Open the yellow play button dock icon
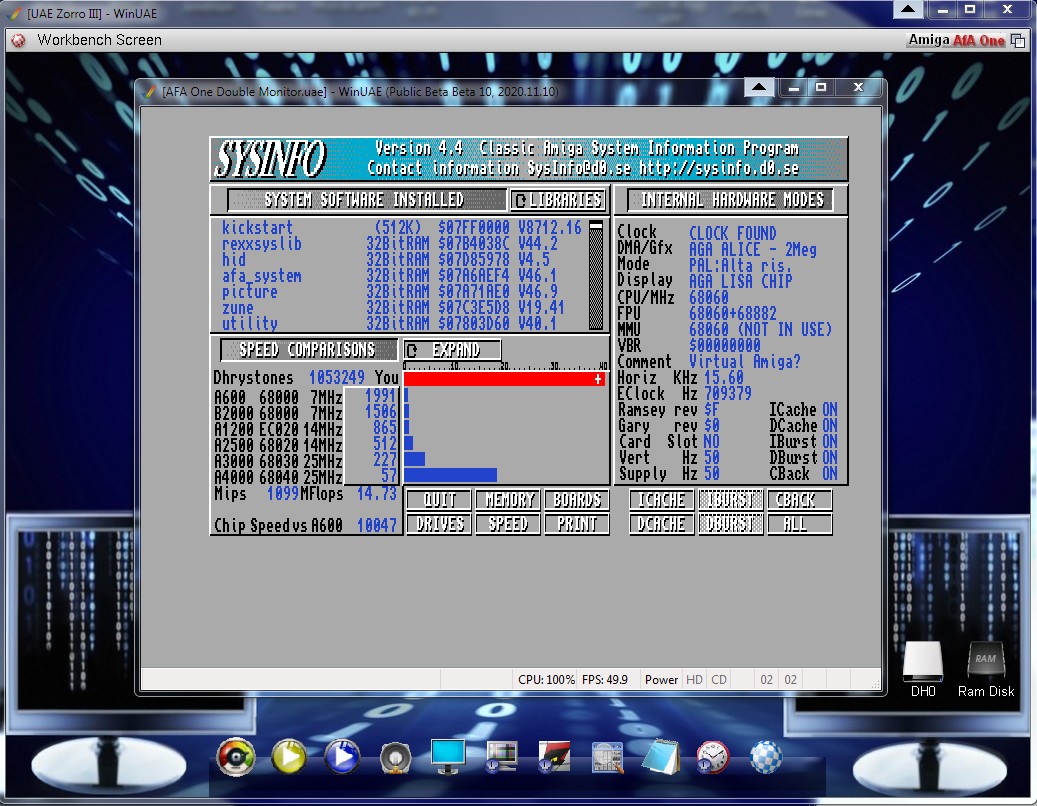 coord(289,757)
